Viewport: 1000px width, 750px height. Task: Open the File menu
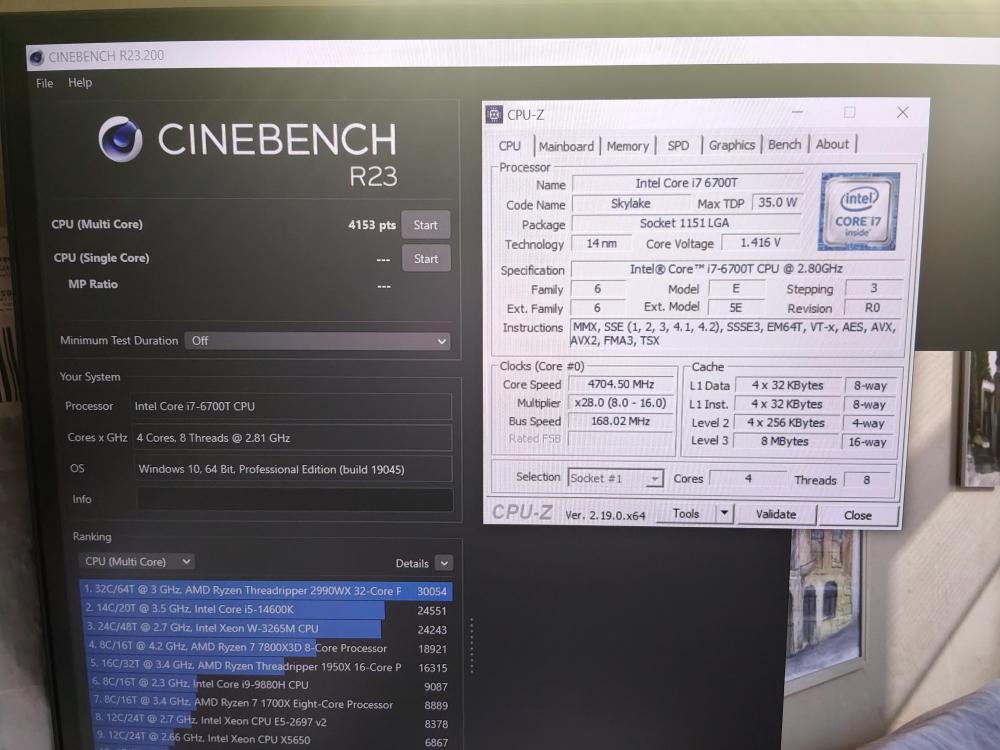[x=45, y=84]
